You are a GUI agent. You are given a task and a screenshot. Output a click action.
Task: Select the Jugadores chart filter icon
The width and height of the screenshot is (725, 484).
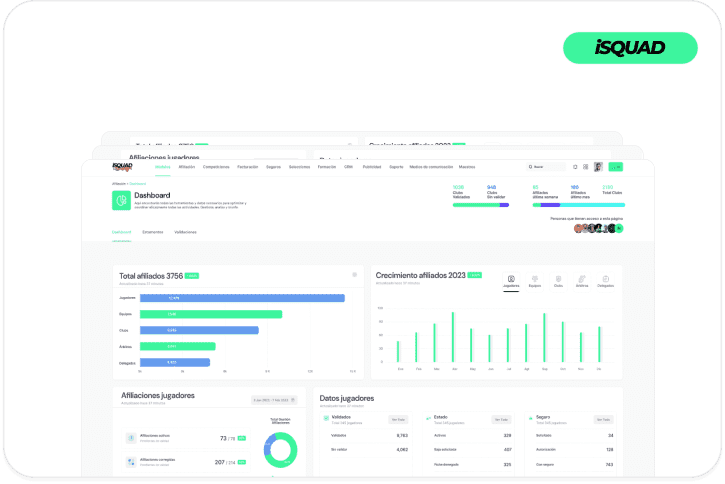pyautogui.click(x=511, y=281)
